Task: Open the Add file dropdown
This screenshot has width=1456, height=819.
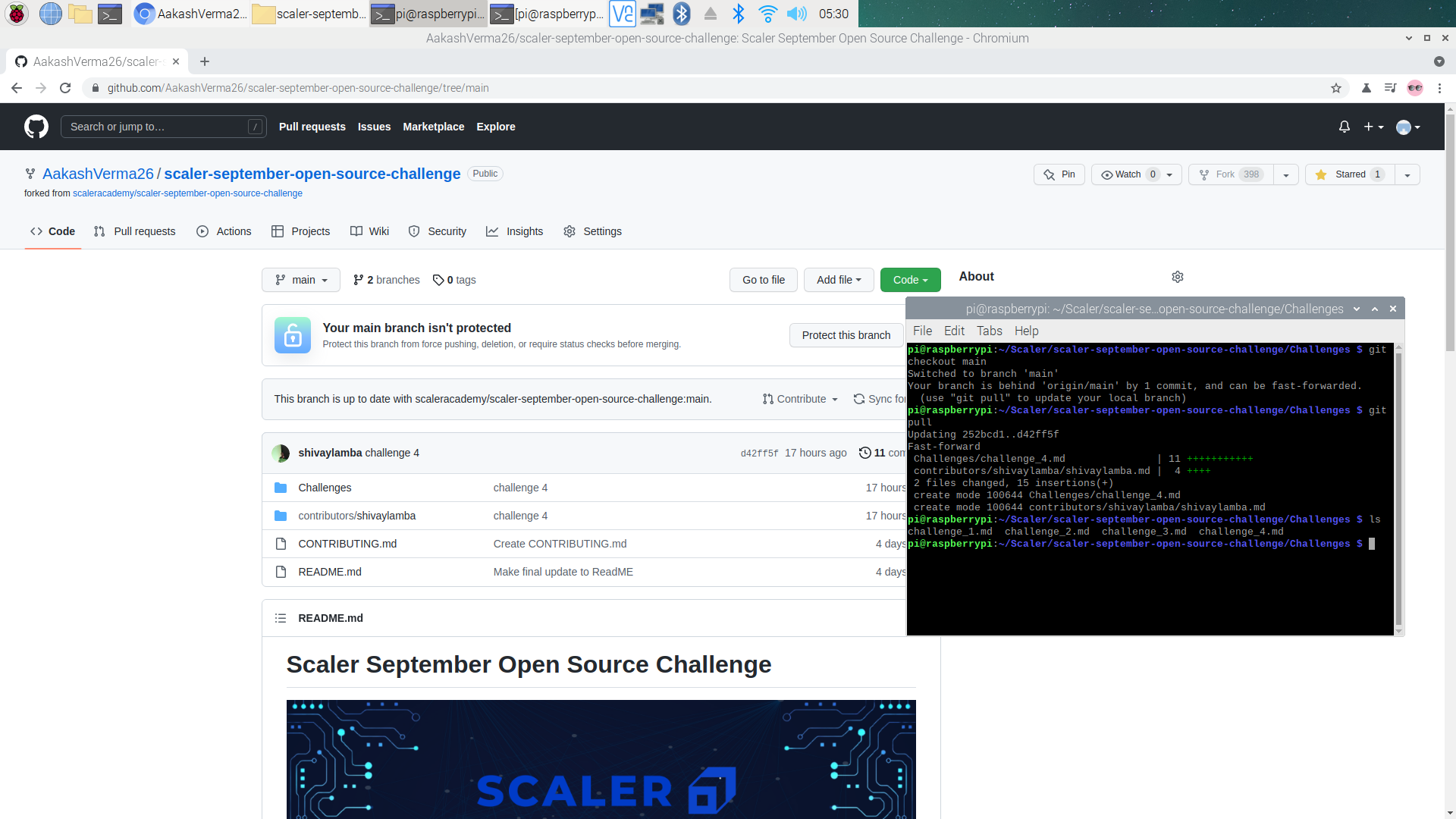Action: point(839,280)
